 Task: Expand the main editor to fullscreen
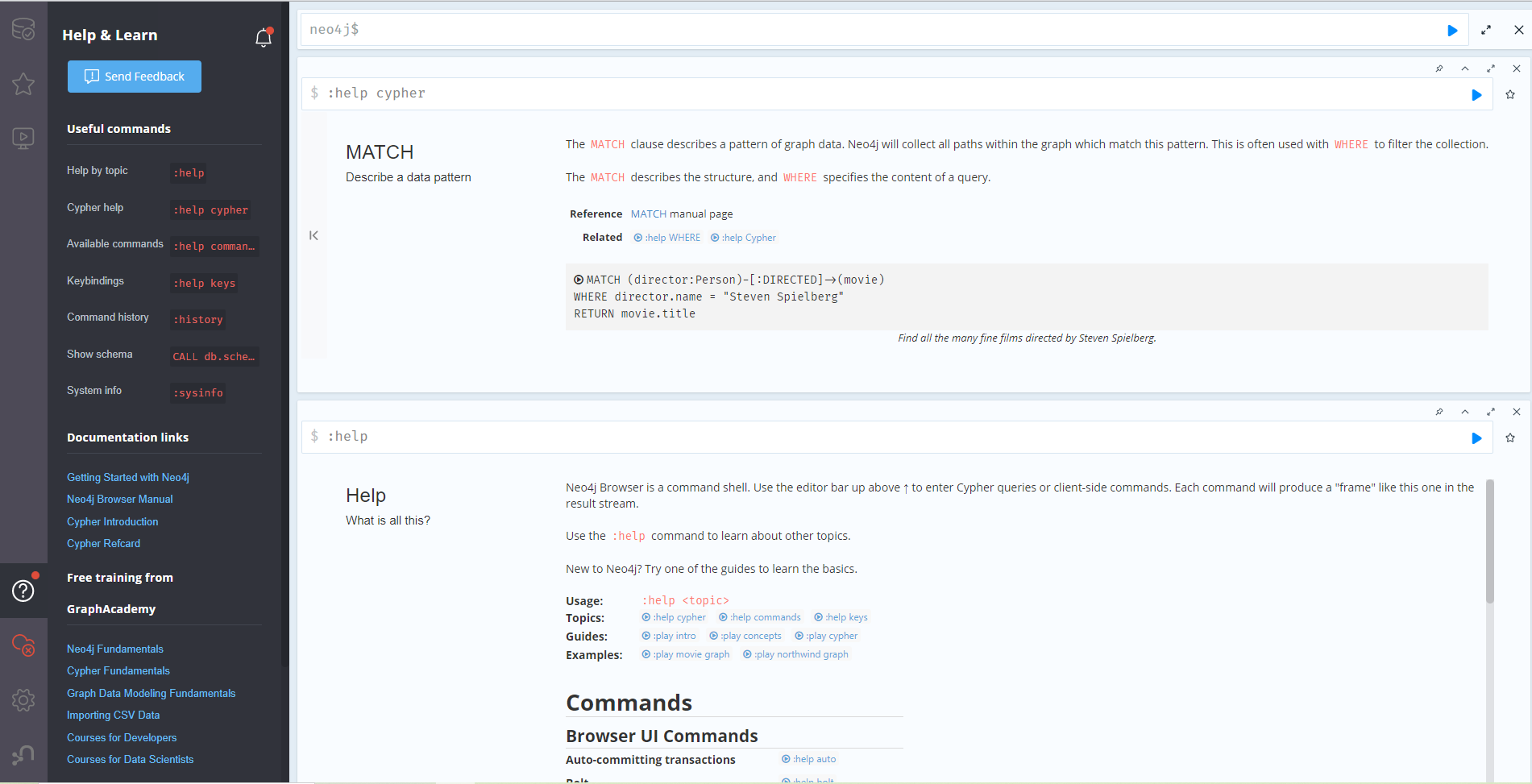pos(1486,30)
